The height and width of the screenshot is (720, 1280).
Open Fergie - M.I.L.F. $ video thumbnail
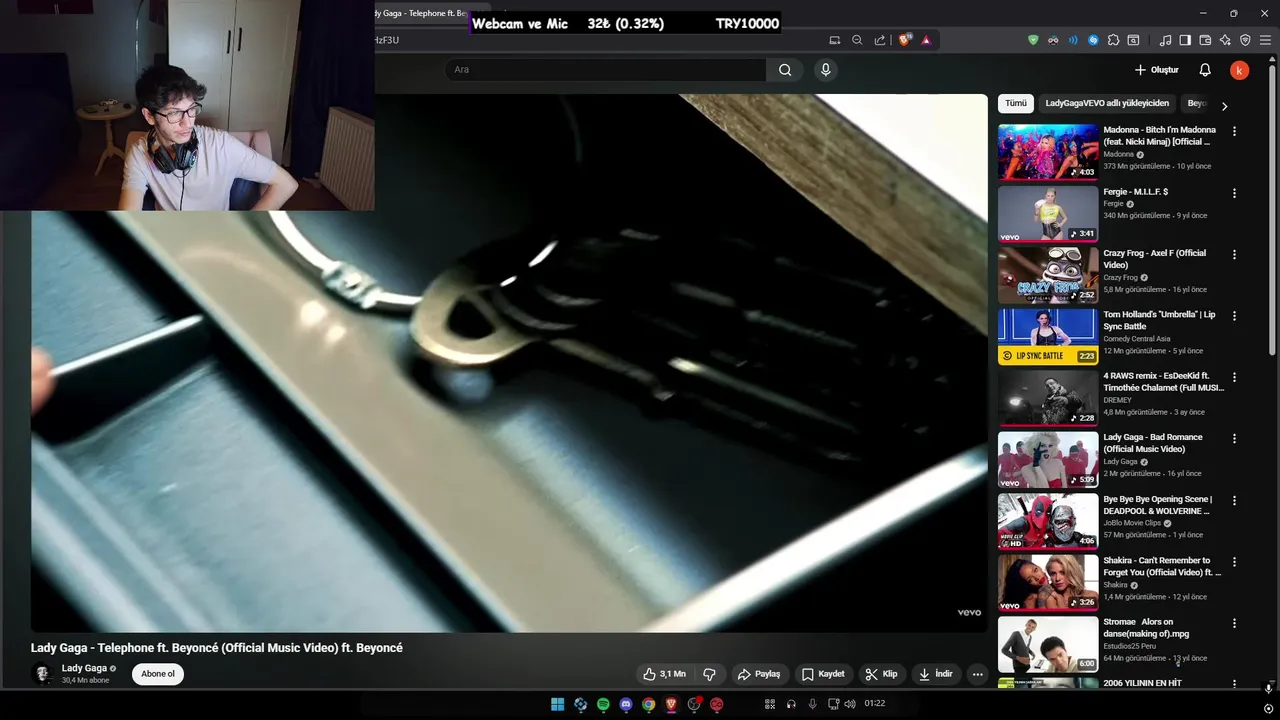coord(1048,213)
